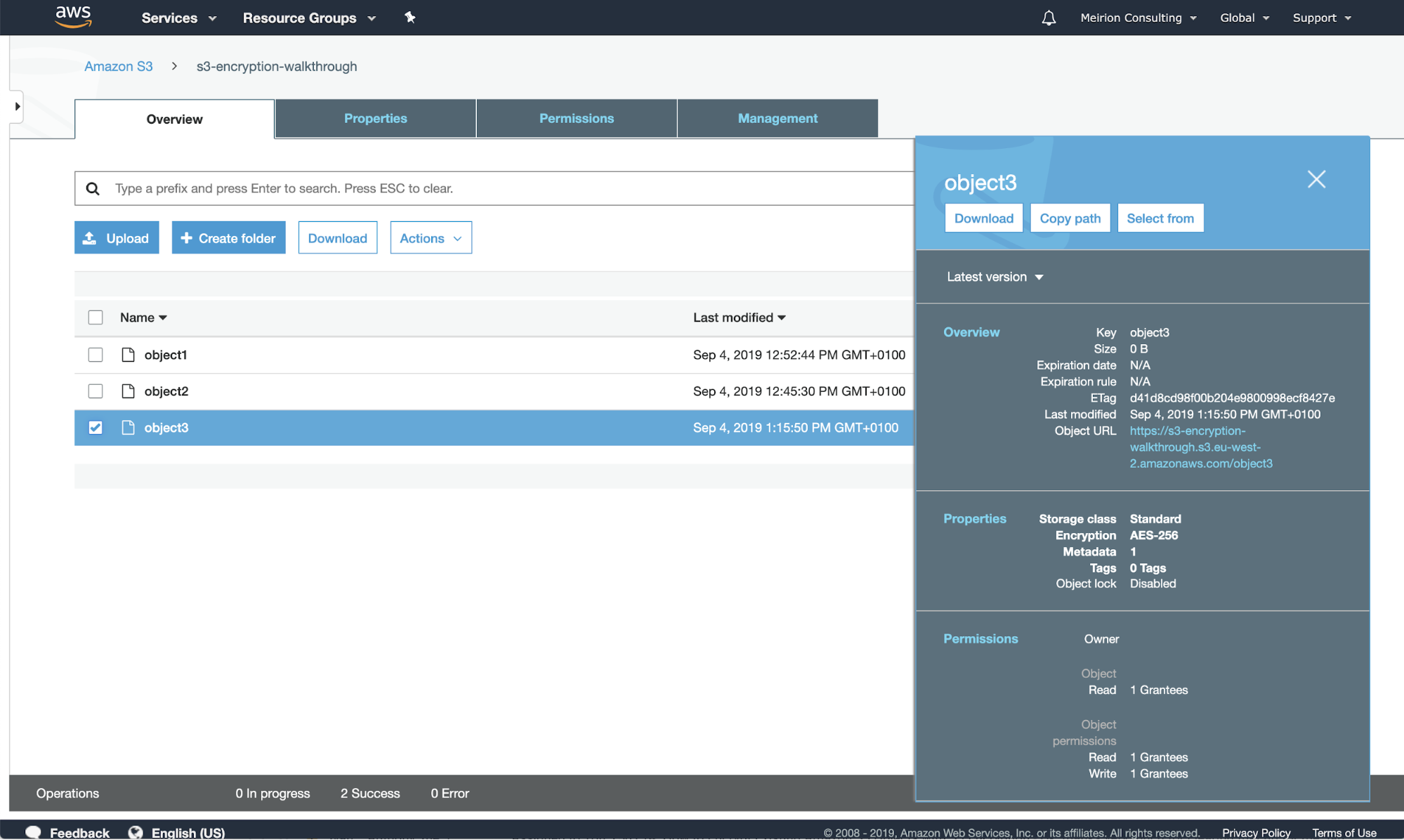Click the language globe icon

(136, 832)
